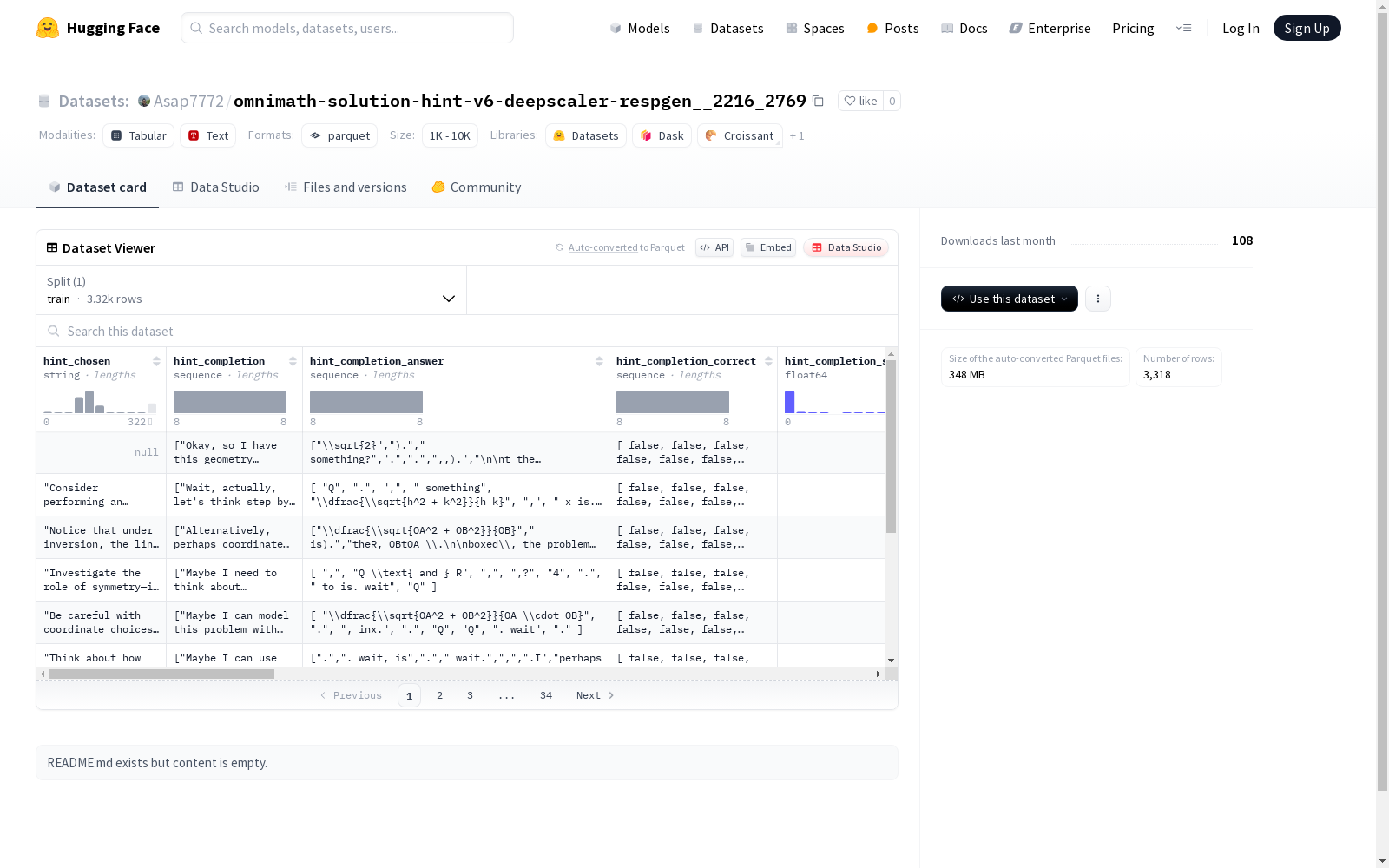
Task: Click the current page 1 button
Action: pyautogui.click(x=409, y=695)
